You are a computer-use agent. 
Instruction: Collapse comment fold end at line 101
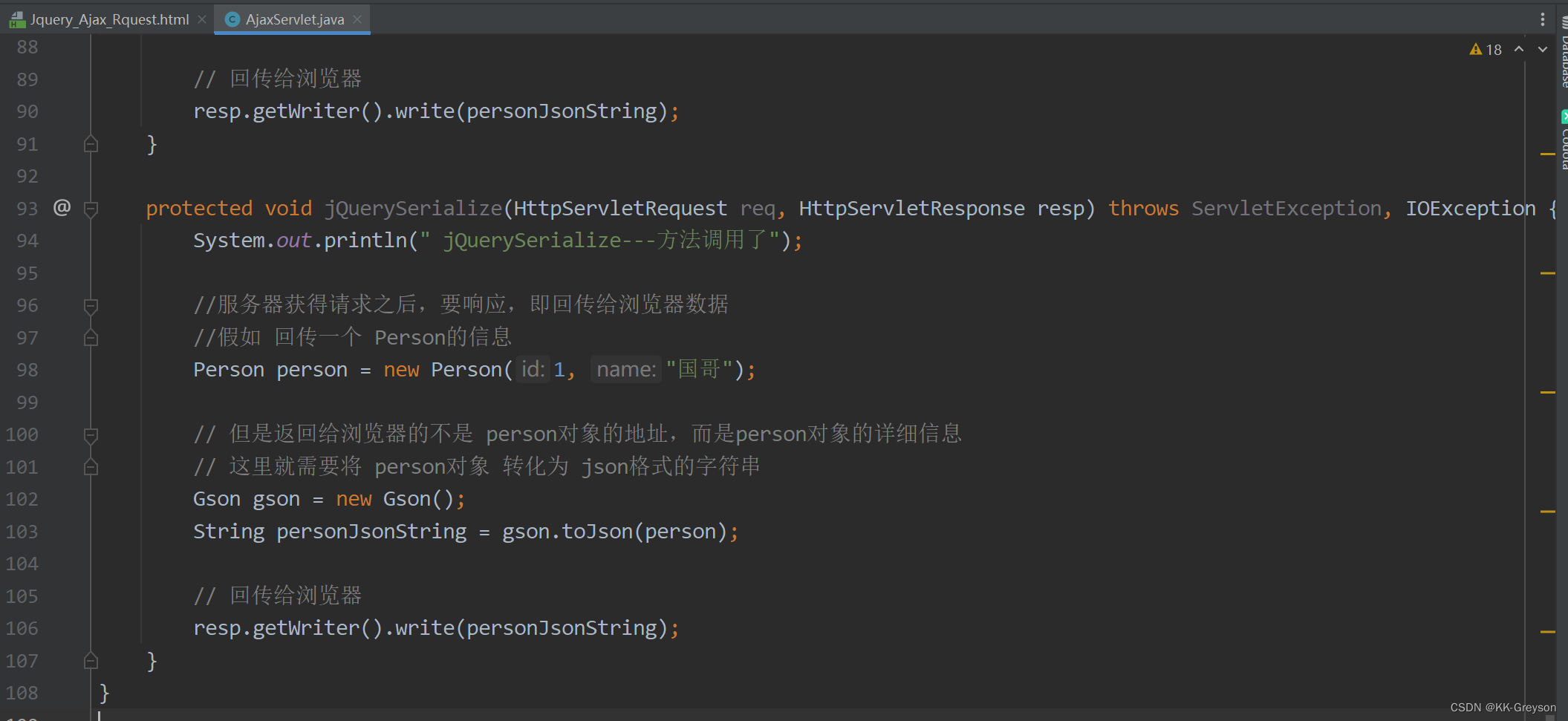[91, 467]
